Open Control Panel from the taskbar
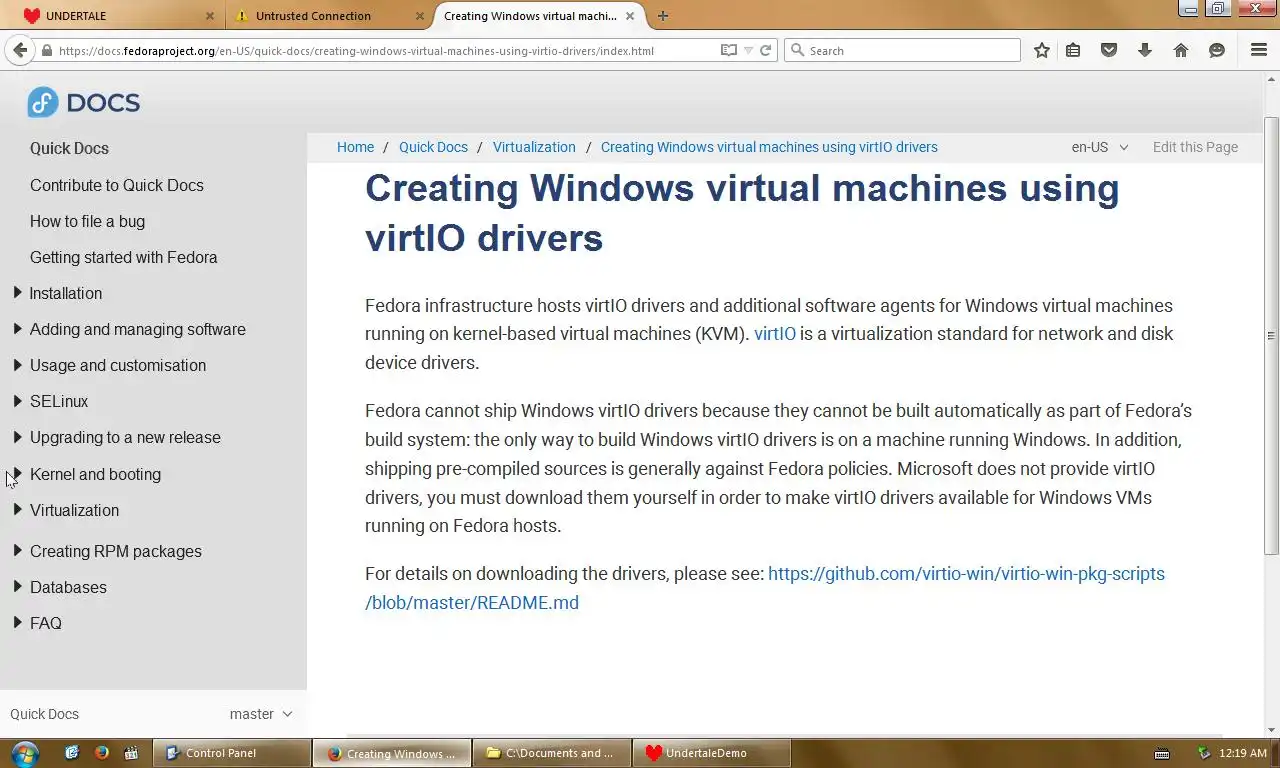 coord(231,753)
